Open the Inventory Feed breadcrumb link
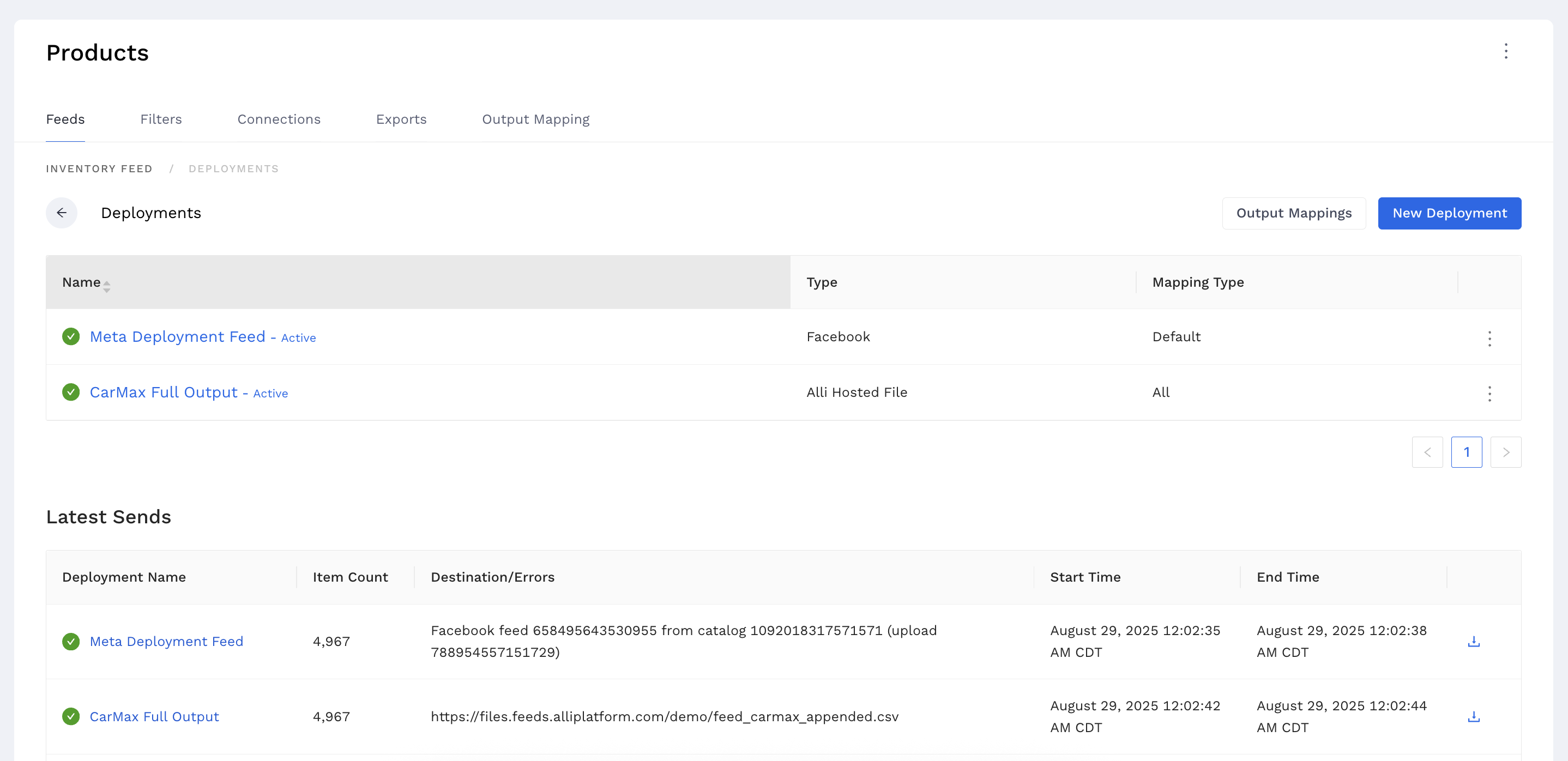The image size is (1568, 761). (99, 168)
